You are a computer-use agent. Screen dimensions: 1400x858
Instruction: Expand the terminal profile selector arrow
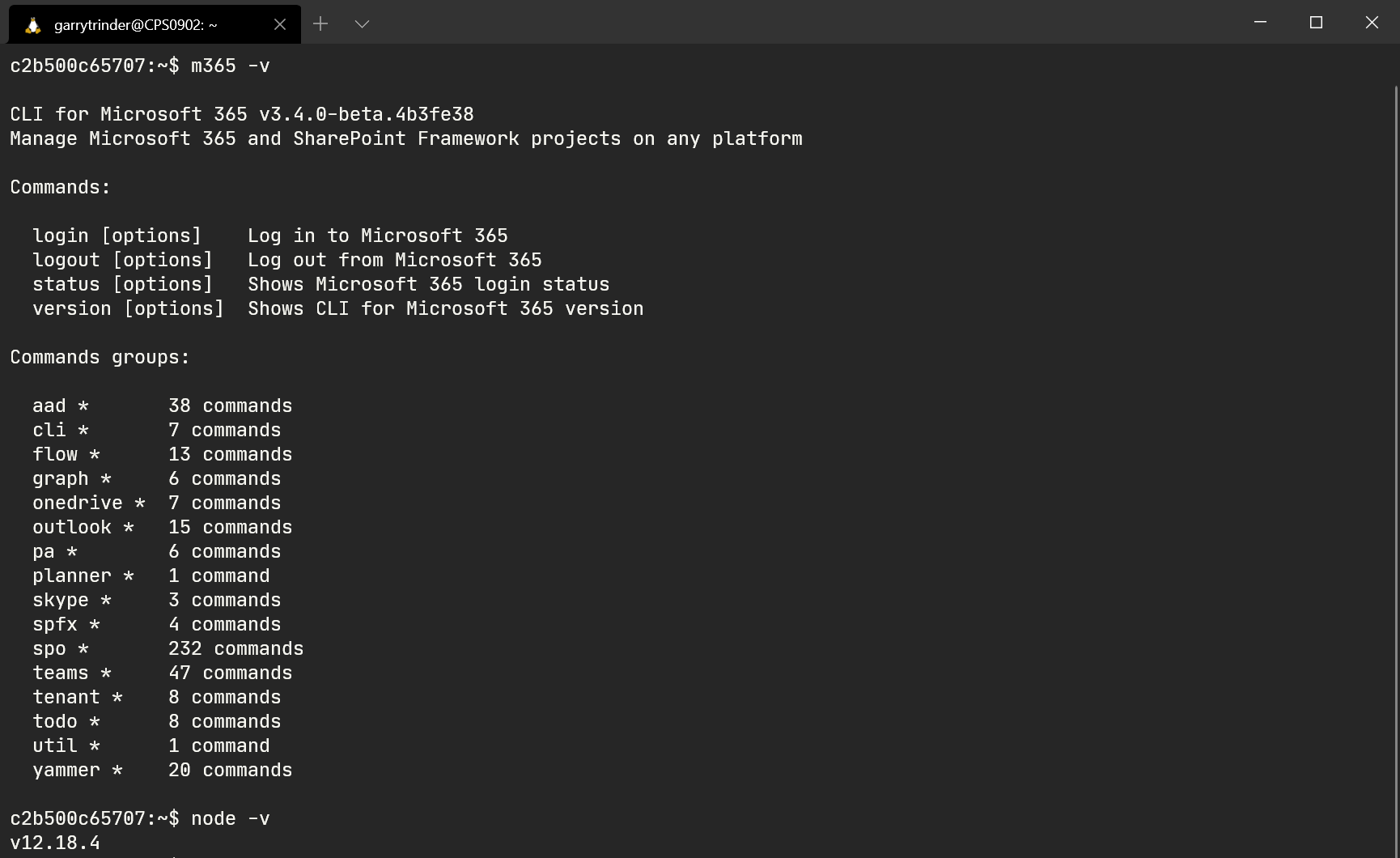(x=362, y=23)
